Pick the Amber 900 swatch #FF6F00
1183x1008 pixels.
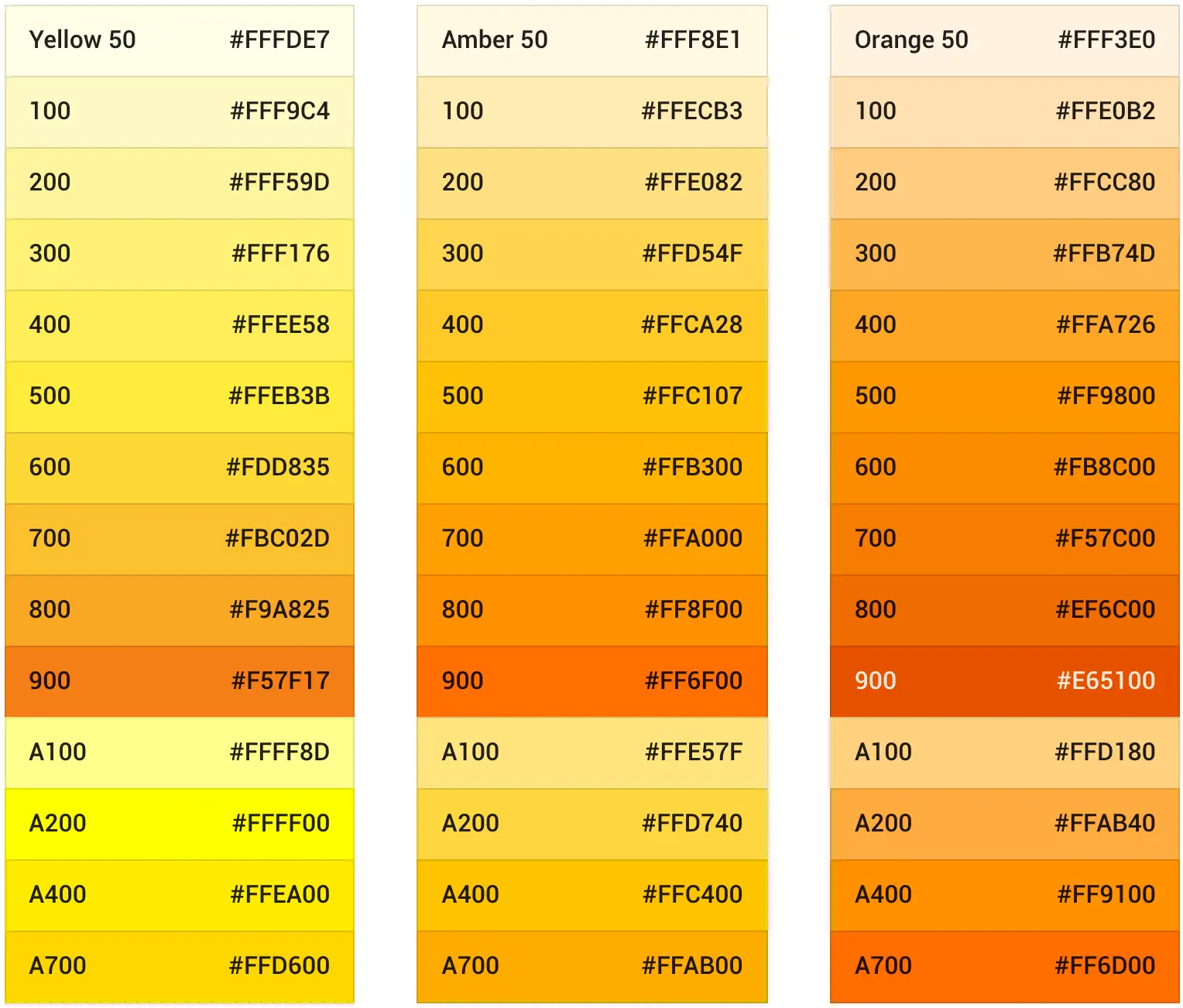click(x=592, y=682)
